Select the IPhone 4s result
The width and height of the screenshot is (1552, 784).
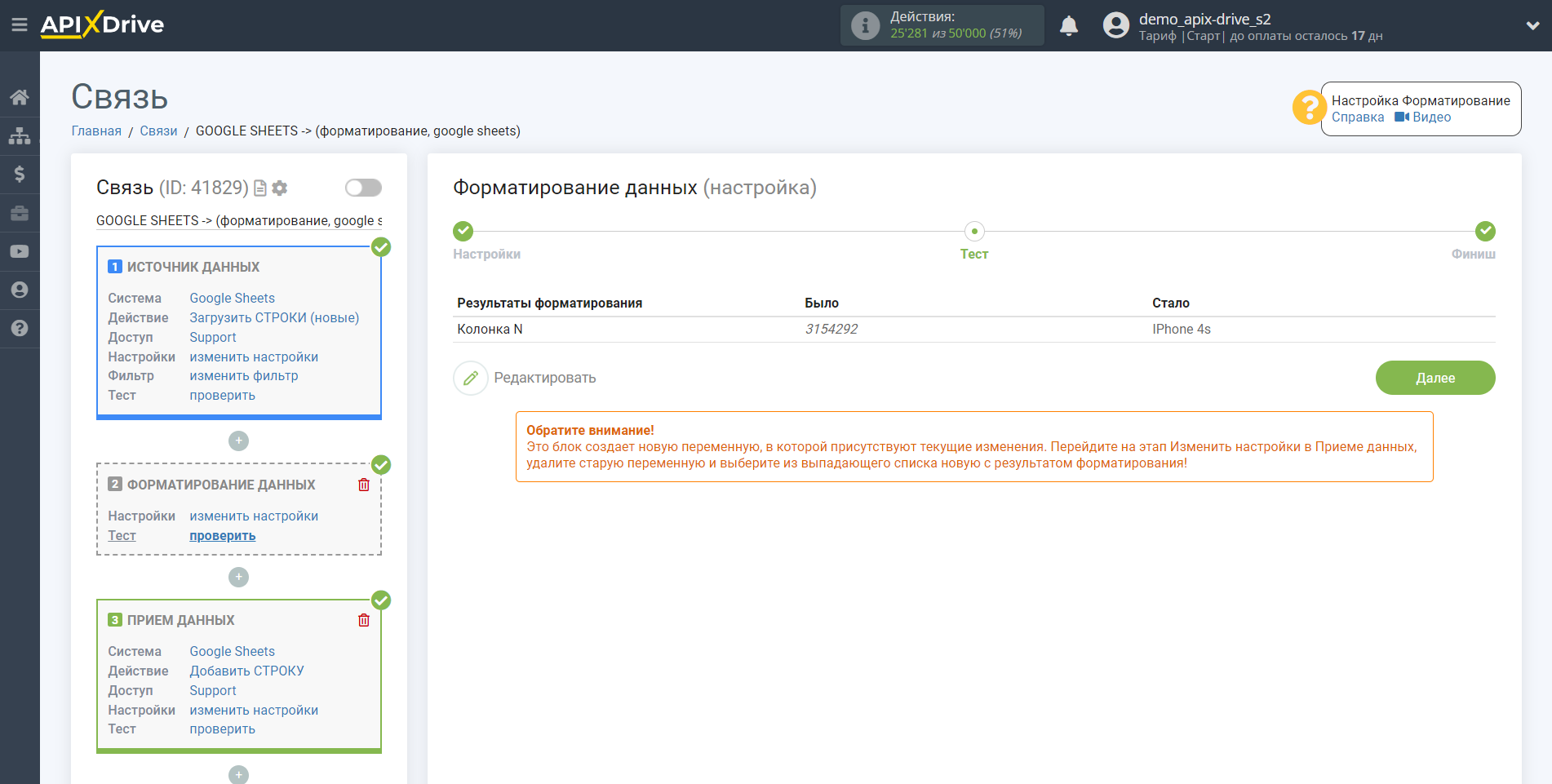click(x=1181, y=329)
